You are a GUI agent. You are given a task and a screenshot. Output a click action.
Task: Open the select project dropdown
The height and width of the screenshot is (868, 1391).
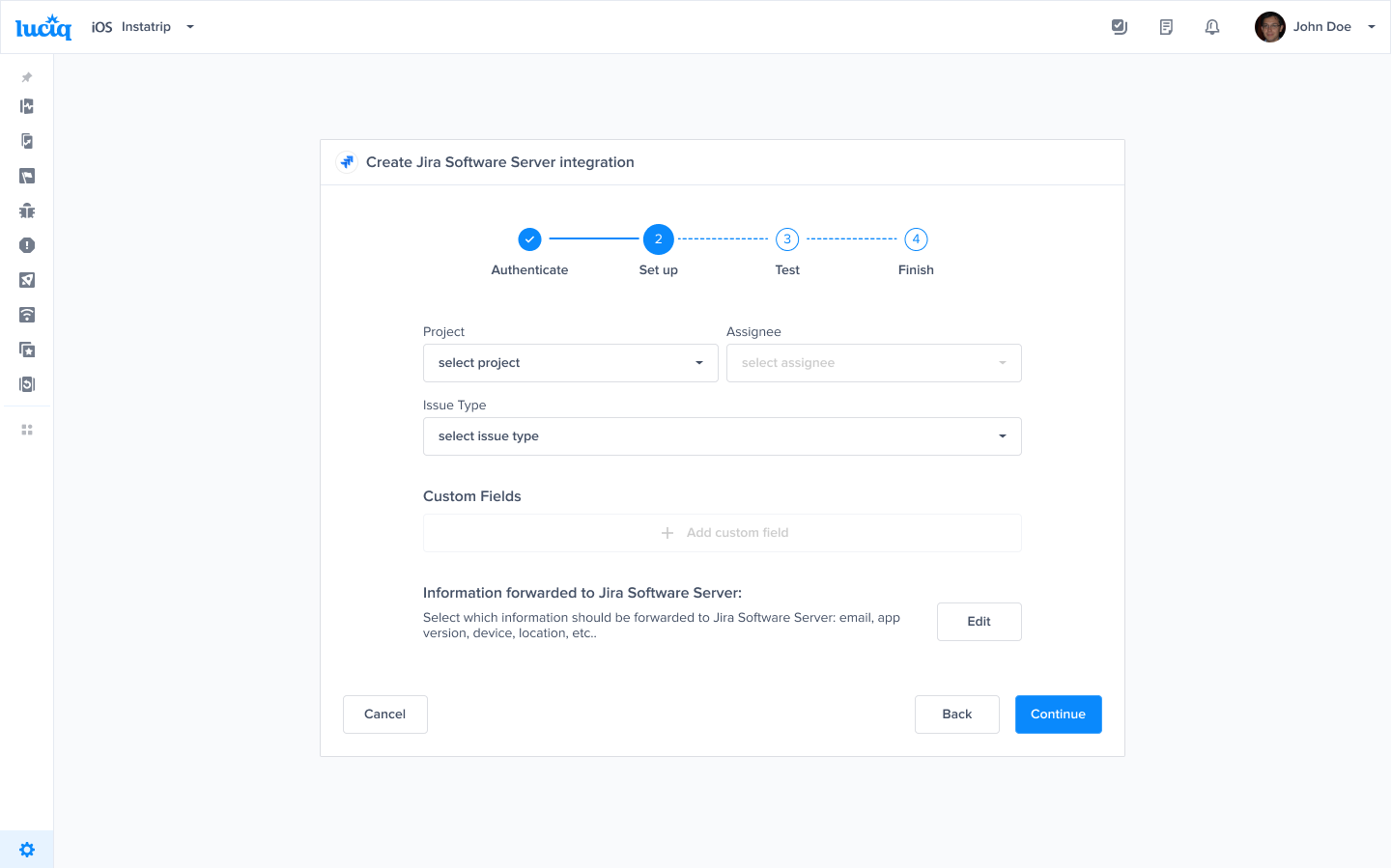tap(570, 362)
